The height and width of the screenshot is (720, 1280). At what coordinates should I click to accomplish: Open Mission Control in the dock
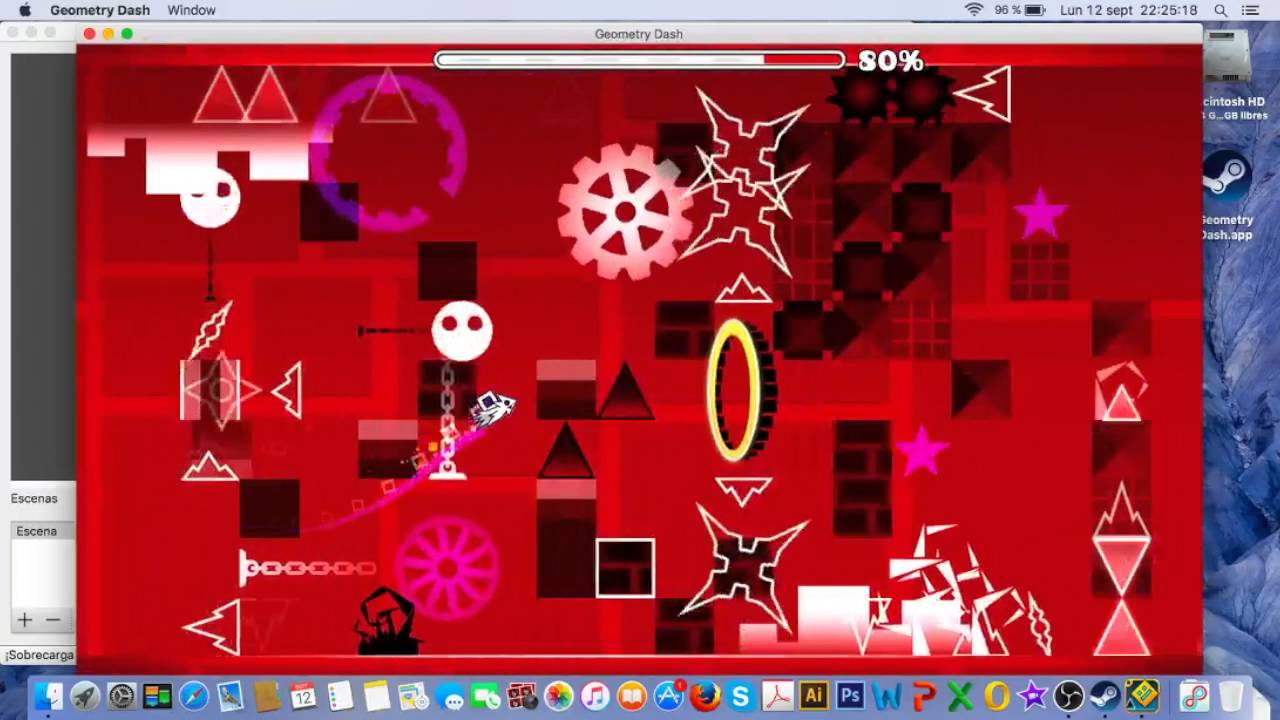coord(157,696)
